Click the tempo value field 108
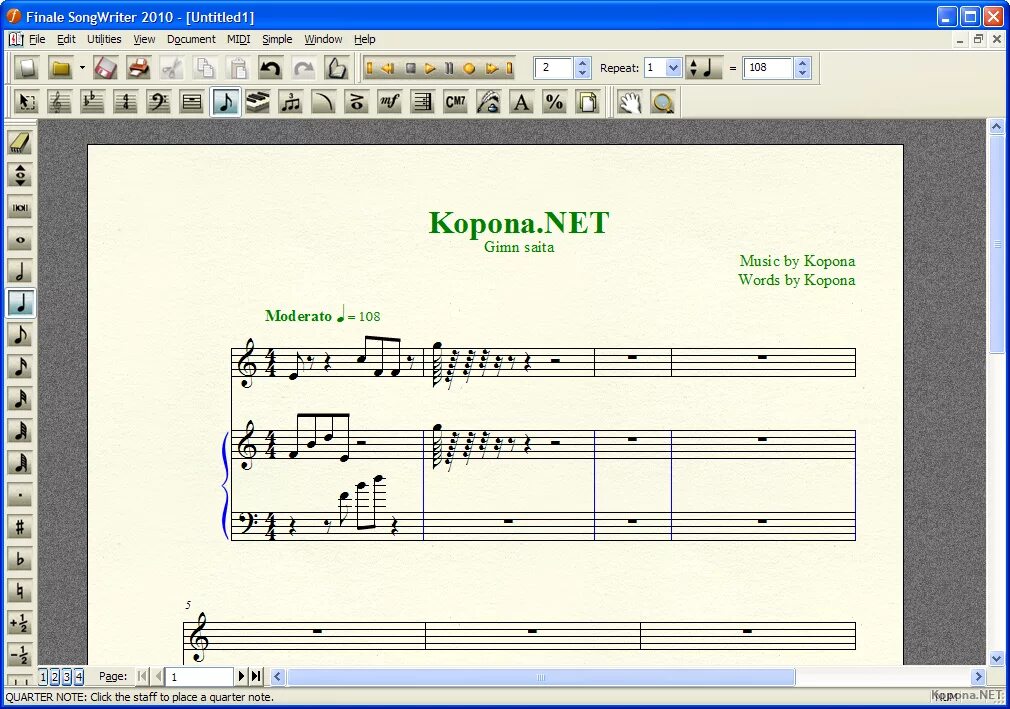This screenshot has height=709, width=1010. tap(768, 68)
